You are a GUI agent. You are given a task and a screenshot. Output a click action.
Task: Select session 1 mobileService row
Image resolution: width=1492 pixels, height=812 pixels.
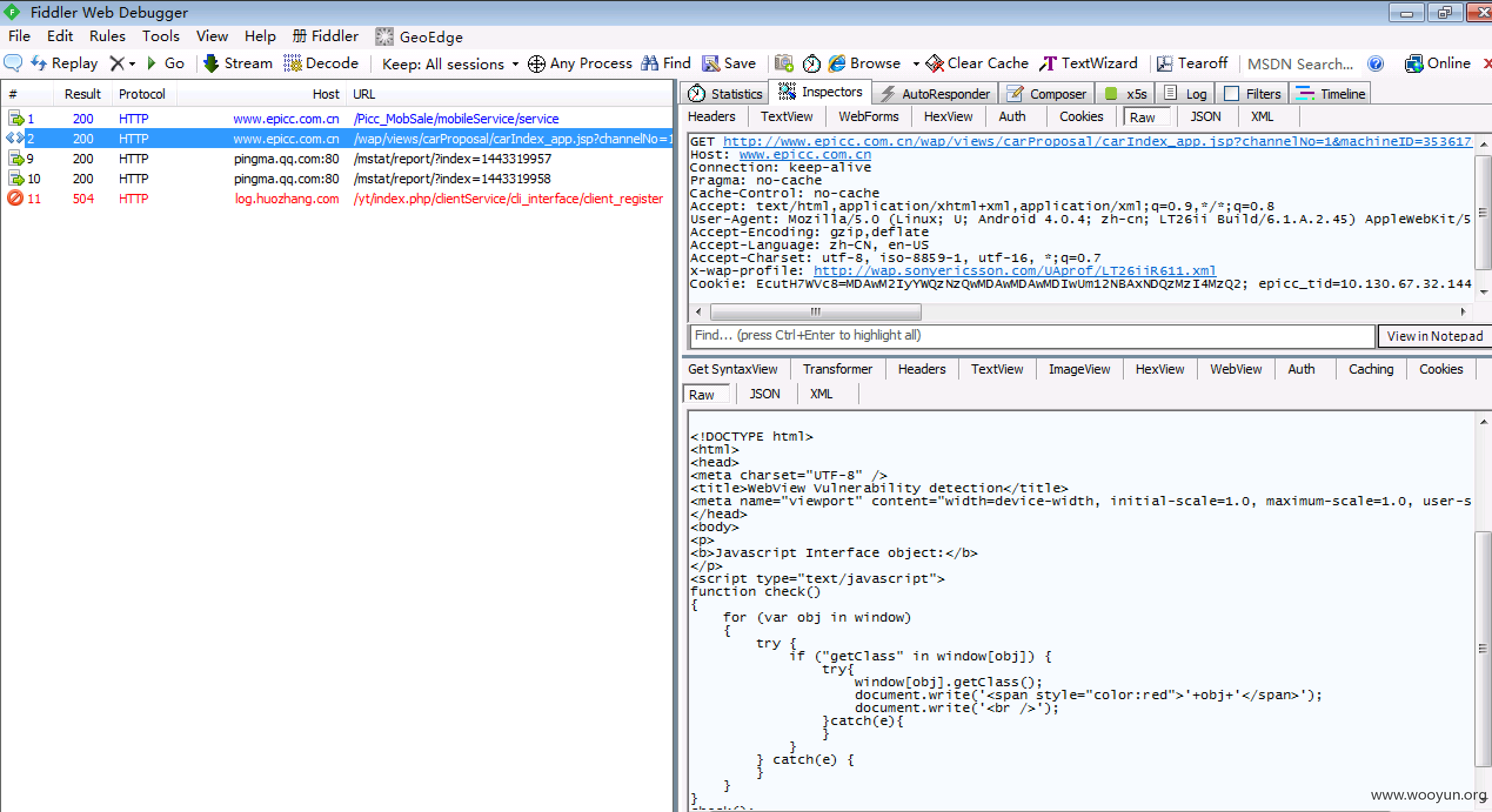(337, 119)
